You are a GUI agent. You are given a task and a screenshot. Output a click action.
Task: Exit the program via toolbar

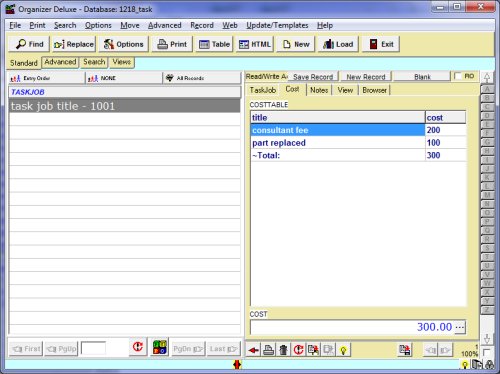click(x=381, y=44)
